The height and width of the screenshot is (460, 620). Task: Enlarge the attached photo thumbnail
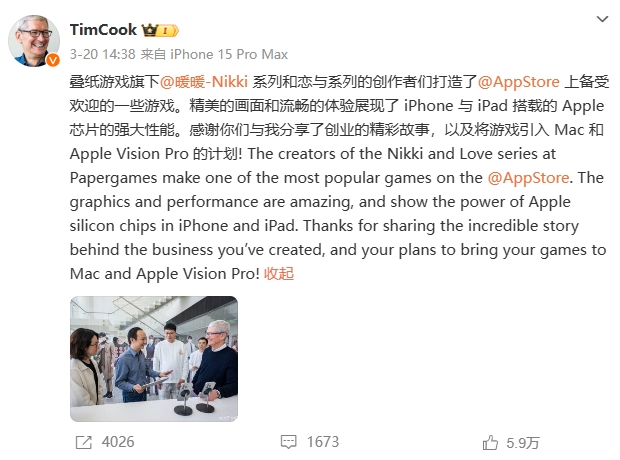[x=154, y=359]
